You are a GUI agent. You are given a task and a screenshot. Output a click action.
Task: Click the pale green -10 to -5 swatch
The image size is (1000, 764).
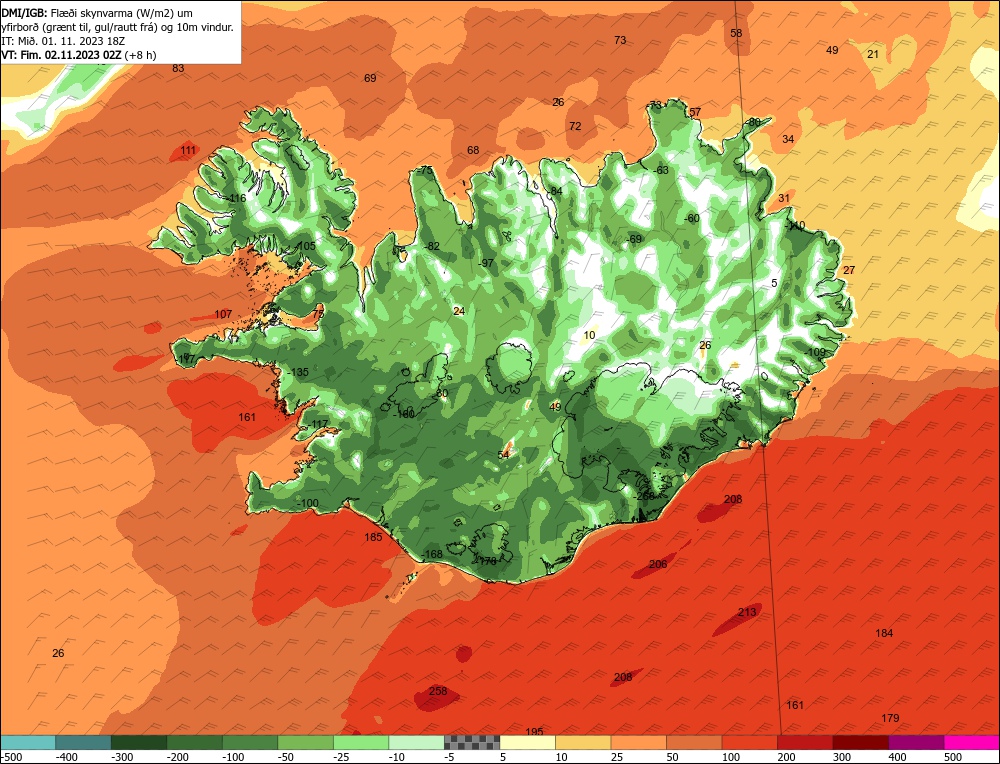click(416, 742)
